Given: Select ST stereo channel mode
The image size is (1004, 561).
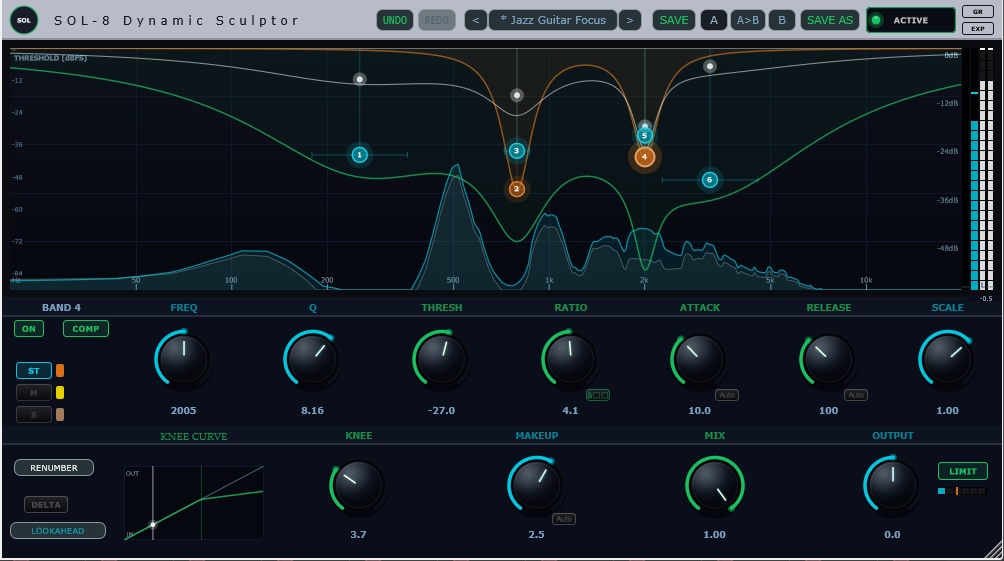Looking at the screenshot, I should pos(33,370).
